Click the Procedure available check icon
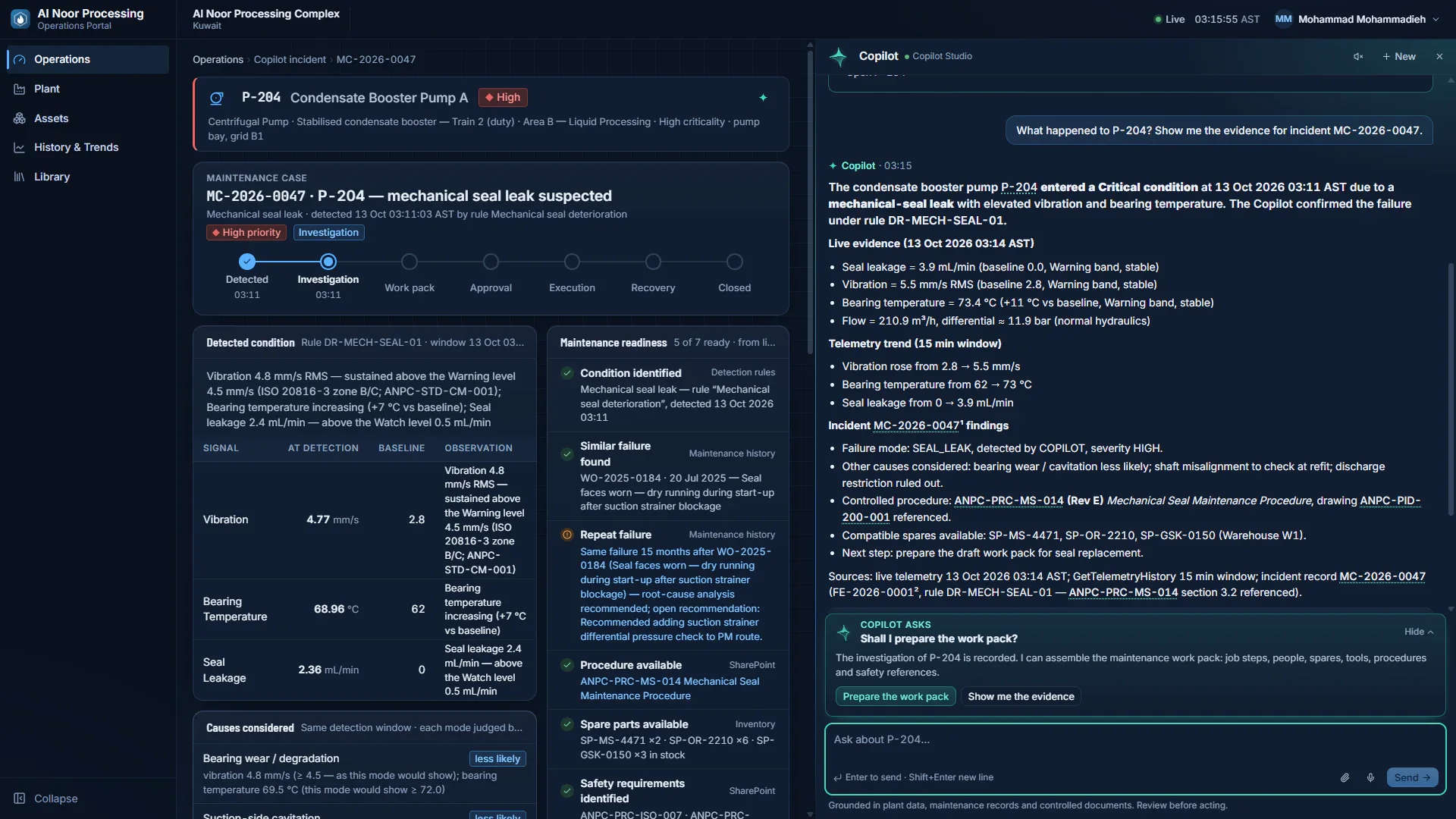1456x819 pixels. [x=566, y=665]
